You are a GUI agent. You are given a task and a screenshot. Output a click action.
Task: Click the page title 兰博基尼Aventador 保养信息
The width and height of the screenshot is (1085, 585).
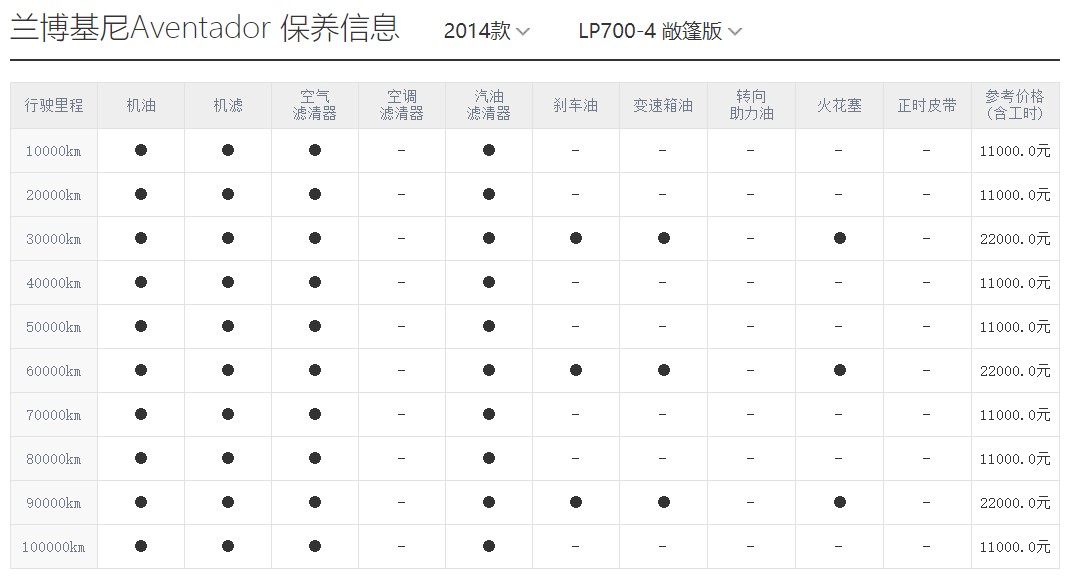point(205,29)
